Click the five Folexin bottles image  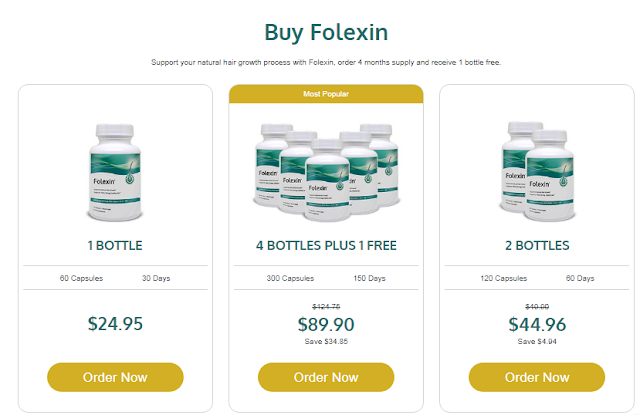point(326,167)
